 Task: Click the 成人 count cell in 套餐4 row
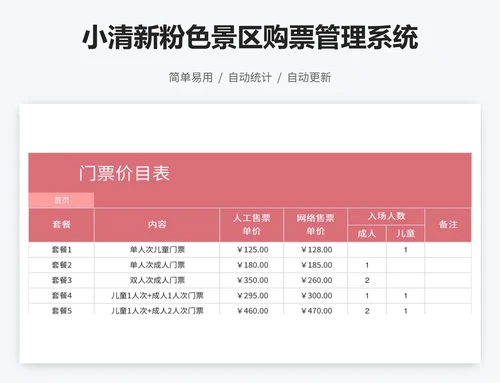367,296
